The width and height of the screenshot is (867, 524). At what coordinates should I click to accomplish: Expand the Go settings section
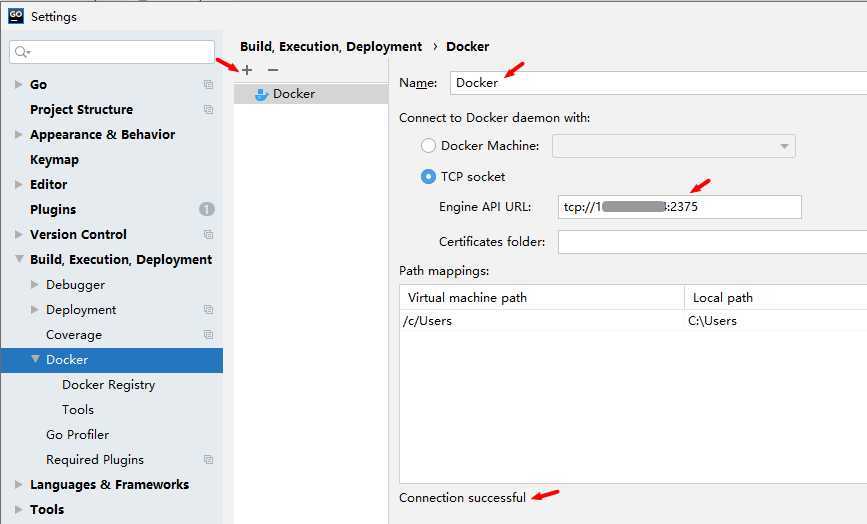coord(18,85)
